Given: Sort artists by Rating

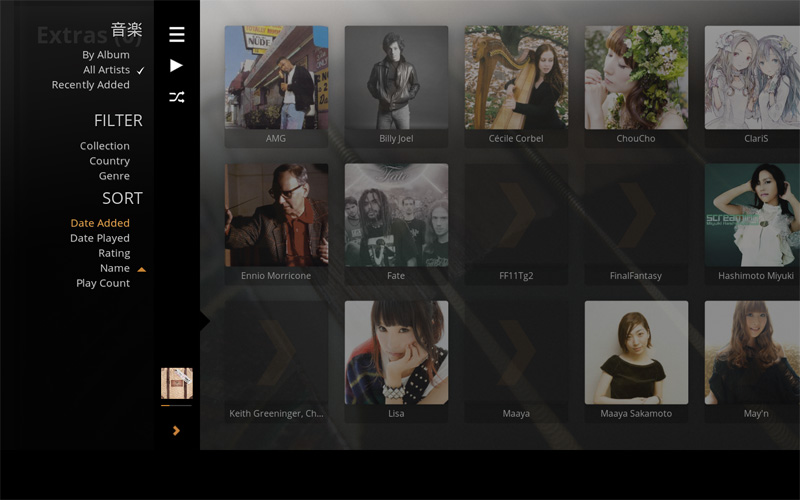Looking at the screenshot, I should [x=114, y=253].
